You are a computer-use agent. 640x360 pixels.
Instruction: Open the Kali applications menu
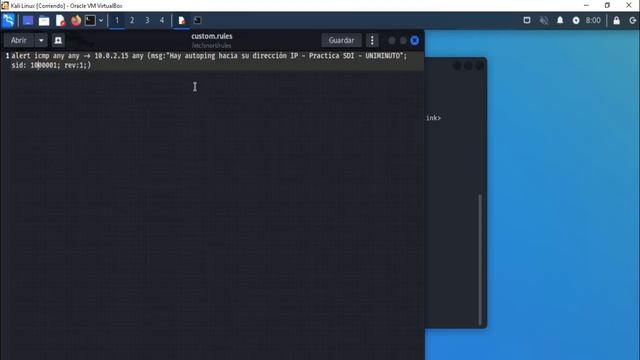click(x=8, y=20)
